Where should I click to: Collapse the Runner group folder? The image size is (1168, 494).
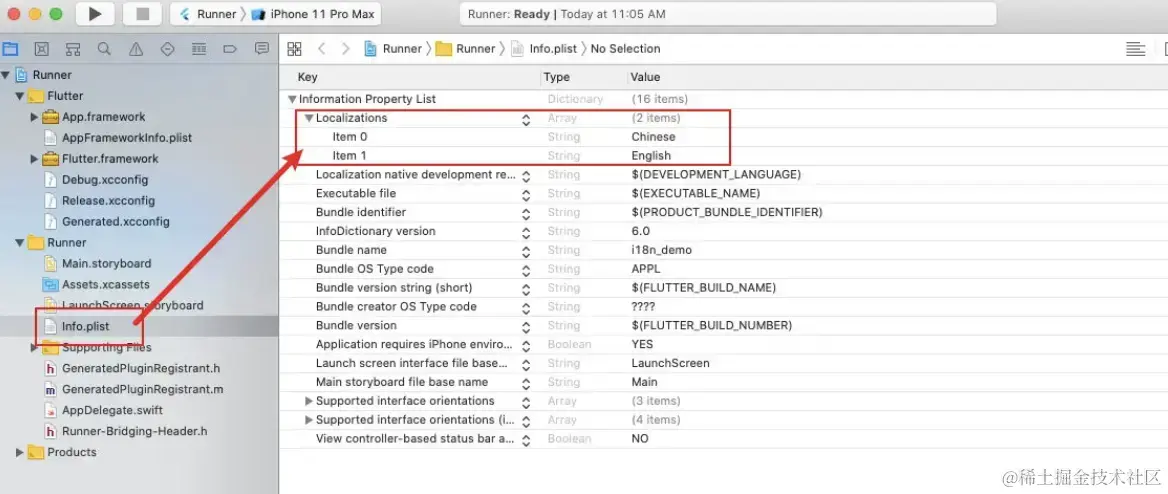tap(19, 243)
